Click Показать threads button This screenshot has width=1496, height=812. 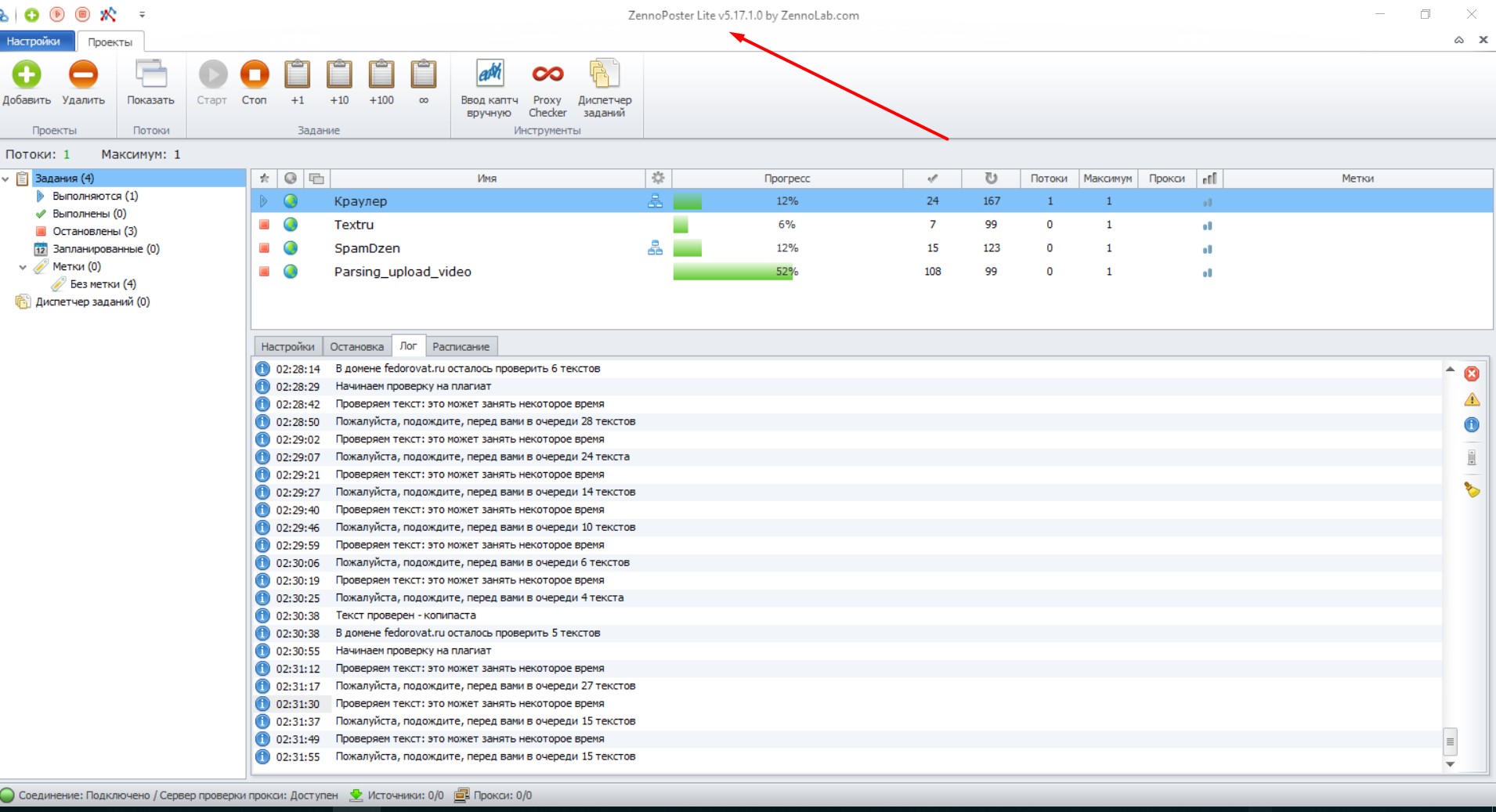[x=150, y=83]
